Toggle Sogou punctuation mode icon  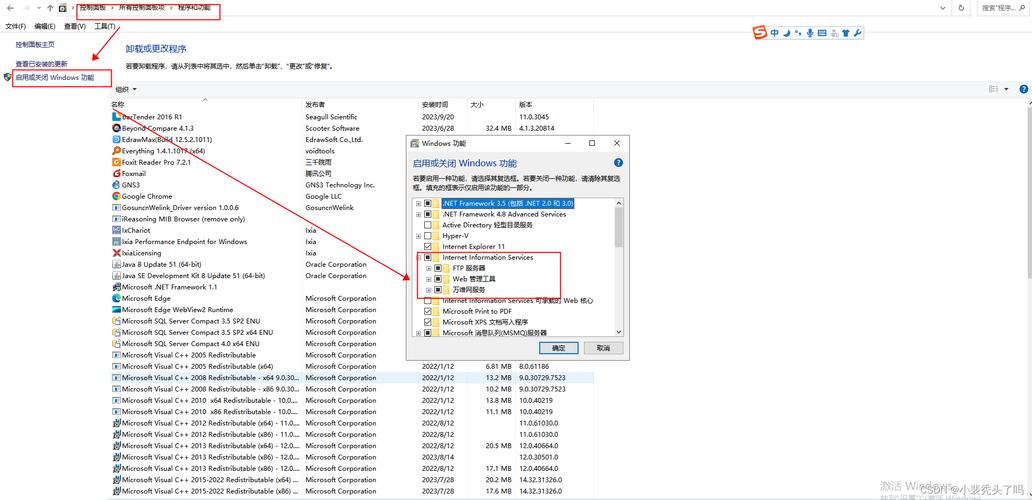pyautogui.click(x=798, y=33)
